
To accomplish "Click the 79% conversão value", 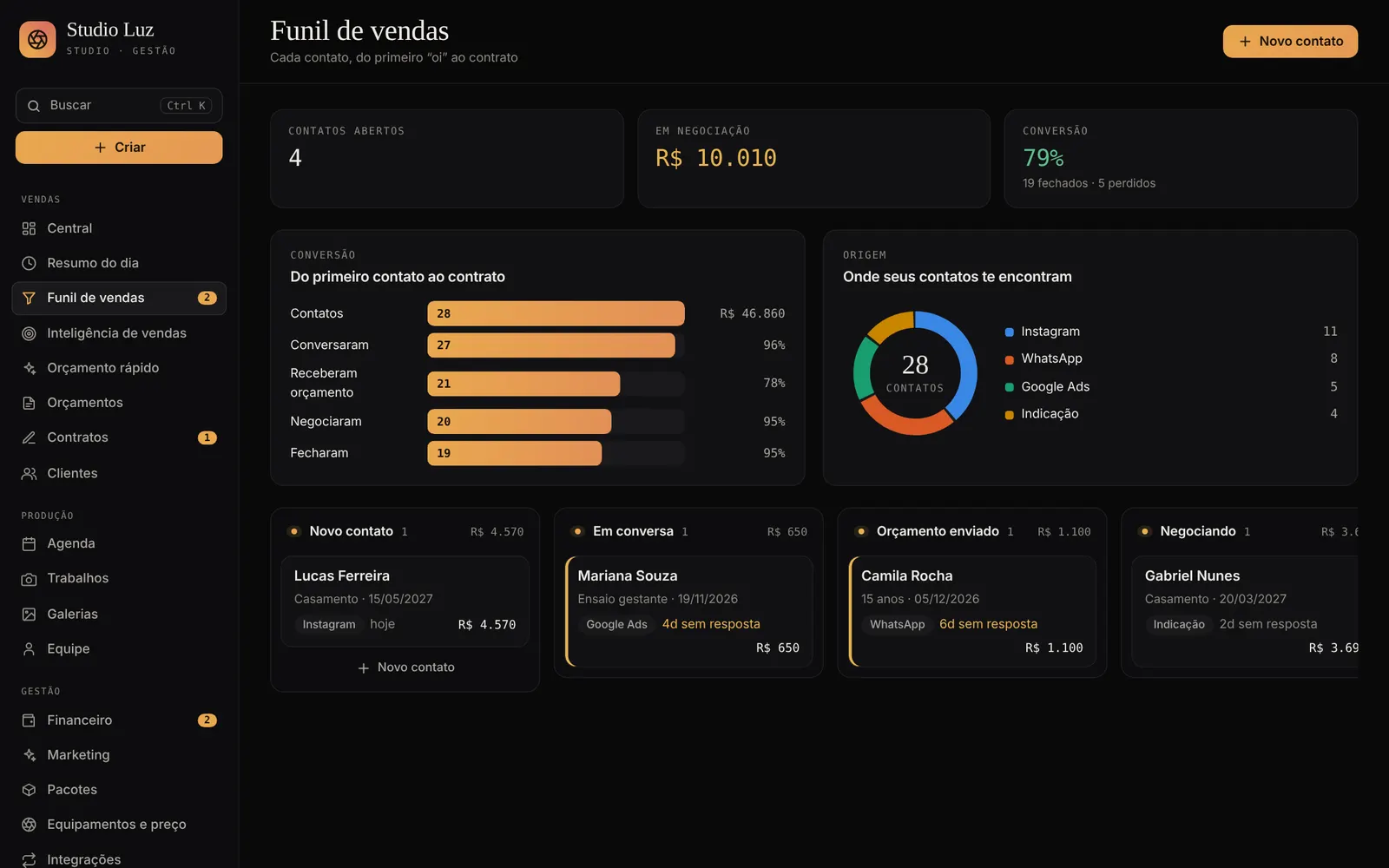I will [1043, 158].
